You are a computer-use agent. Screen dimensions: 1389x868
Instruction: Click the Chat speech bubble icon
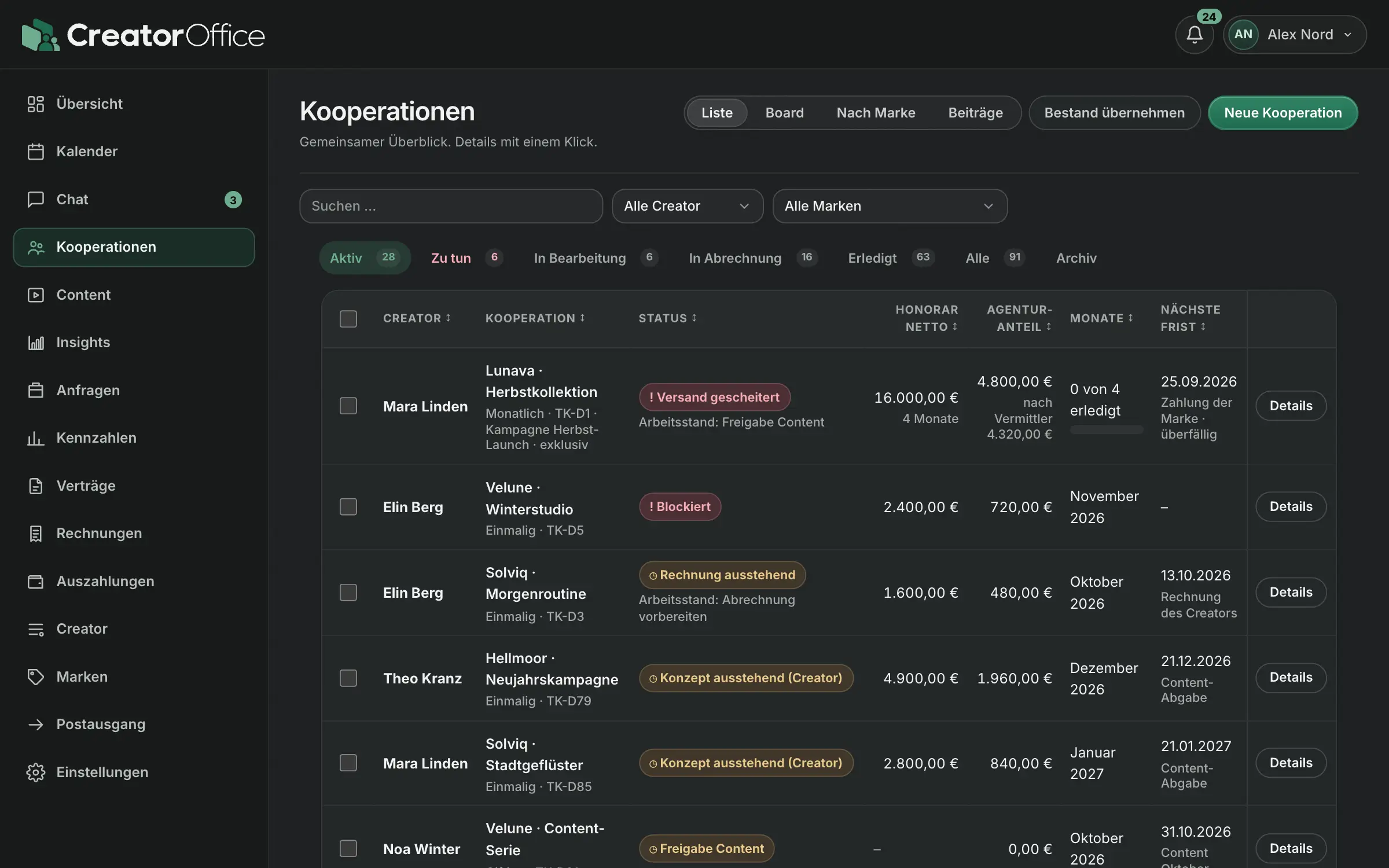tap(36, 200)
